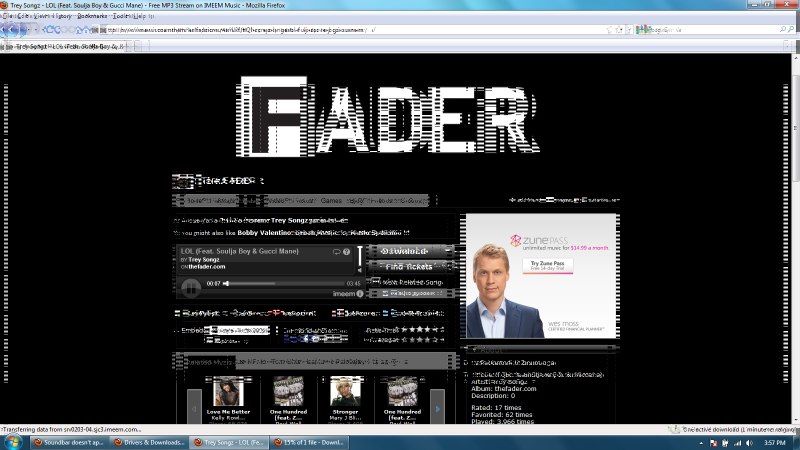
Task: Click the 'Rated: 17 times' text
Action: [496, 408]
